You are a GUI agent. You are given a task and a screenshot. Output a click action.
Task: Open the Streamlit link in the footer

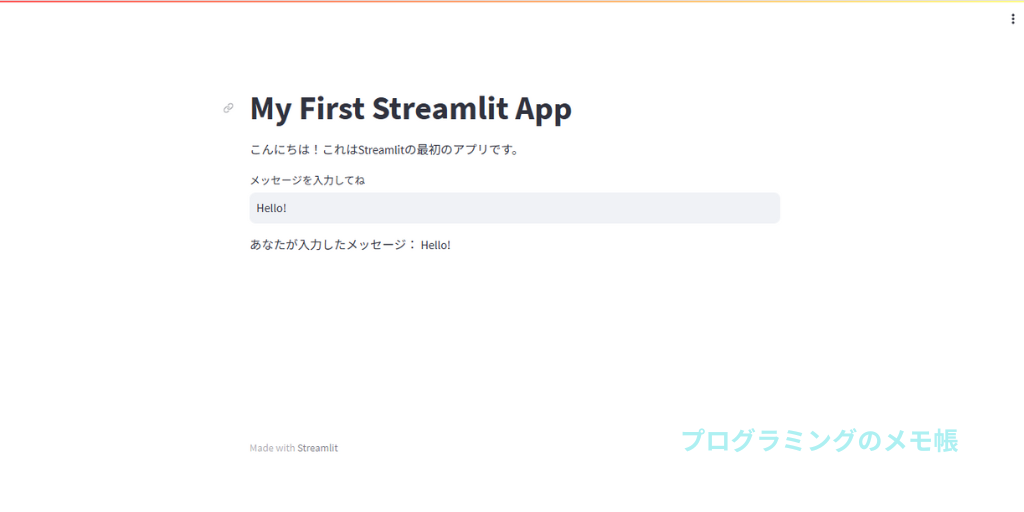(x=317, y=449)
